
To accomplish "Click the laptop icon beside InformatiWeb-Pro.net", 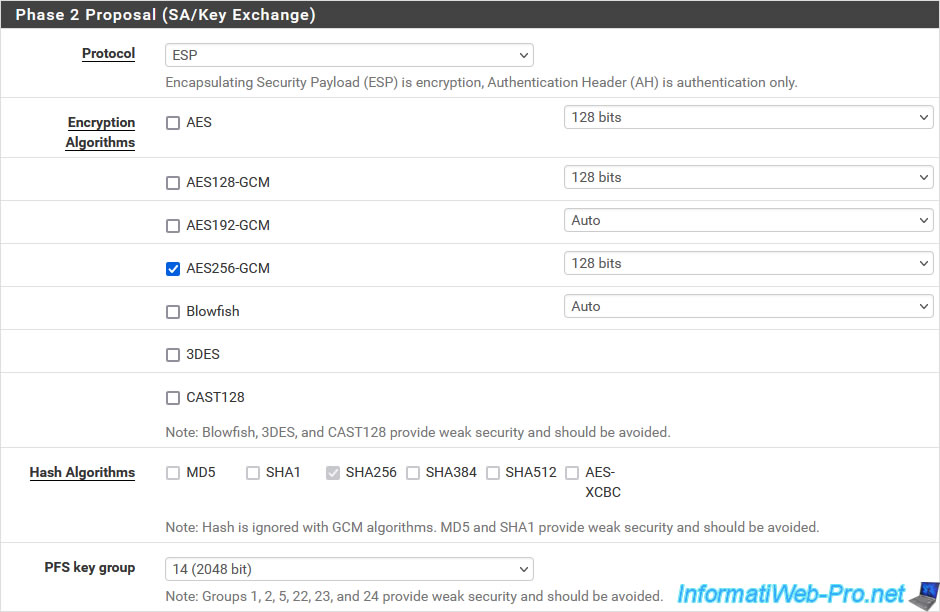I will pos(924,595).
